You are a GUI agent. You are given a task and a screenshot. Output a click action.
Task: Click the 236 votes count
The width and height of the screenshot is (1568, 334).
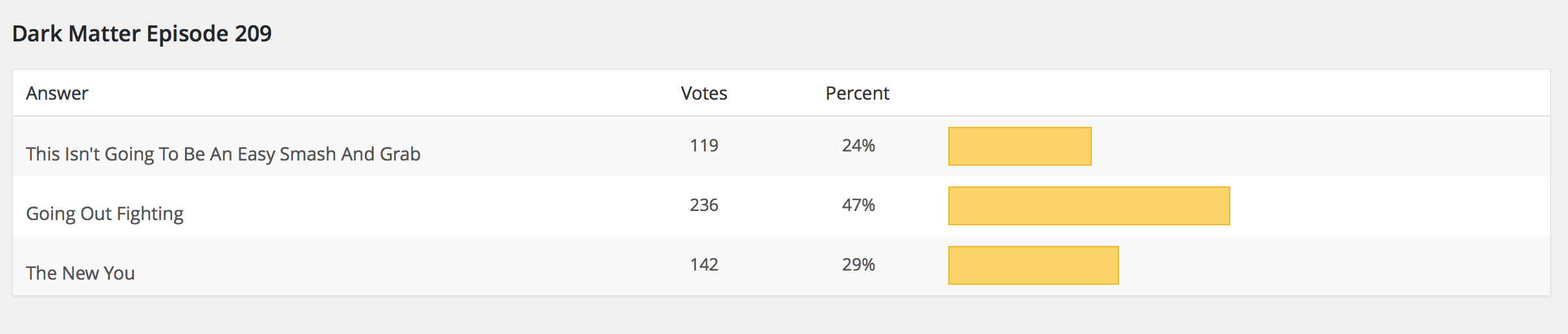click(704, 205)
